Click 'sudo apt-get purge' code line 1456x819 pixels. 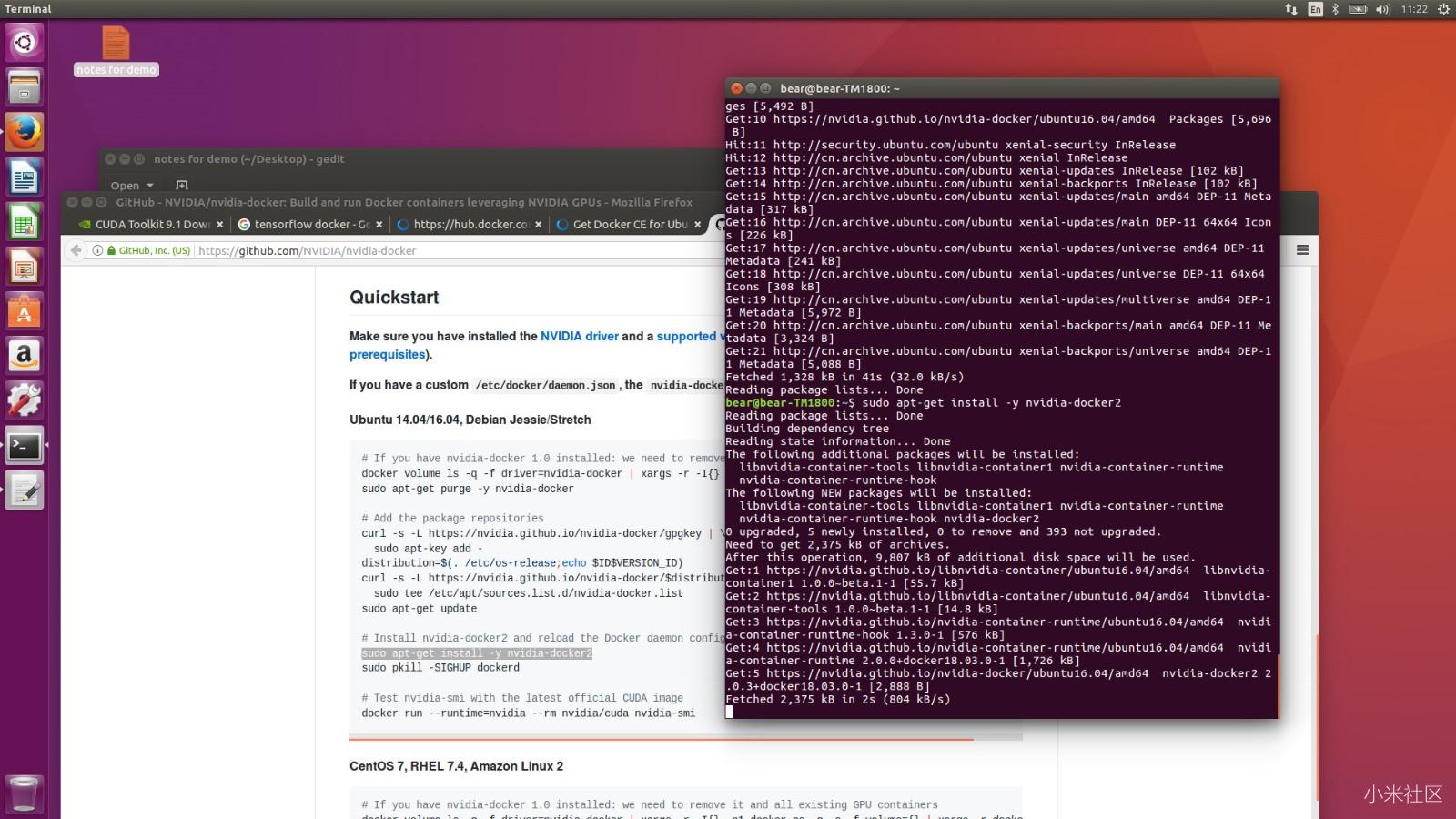click(468, 489)
